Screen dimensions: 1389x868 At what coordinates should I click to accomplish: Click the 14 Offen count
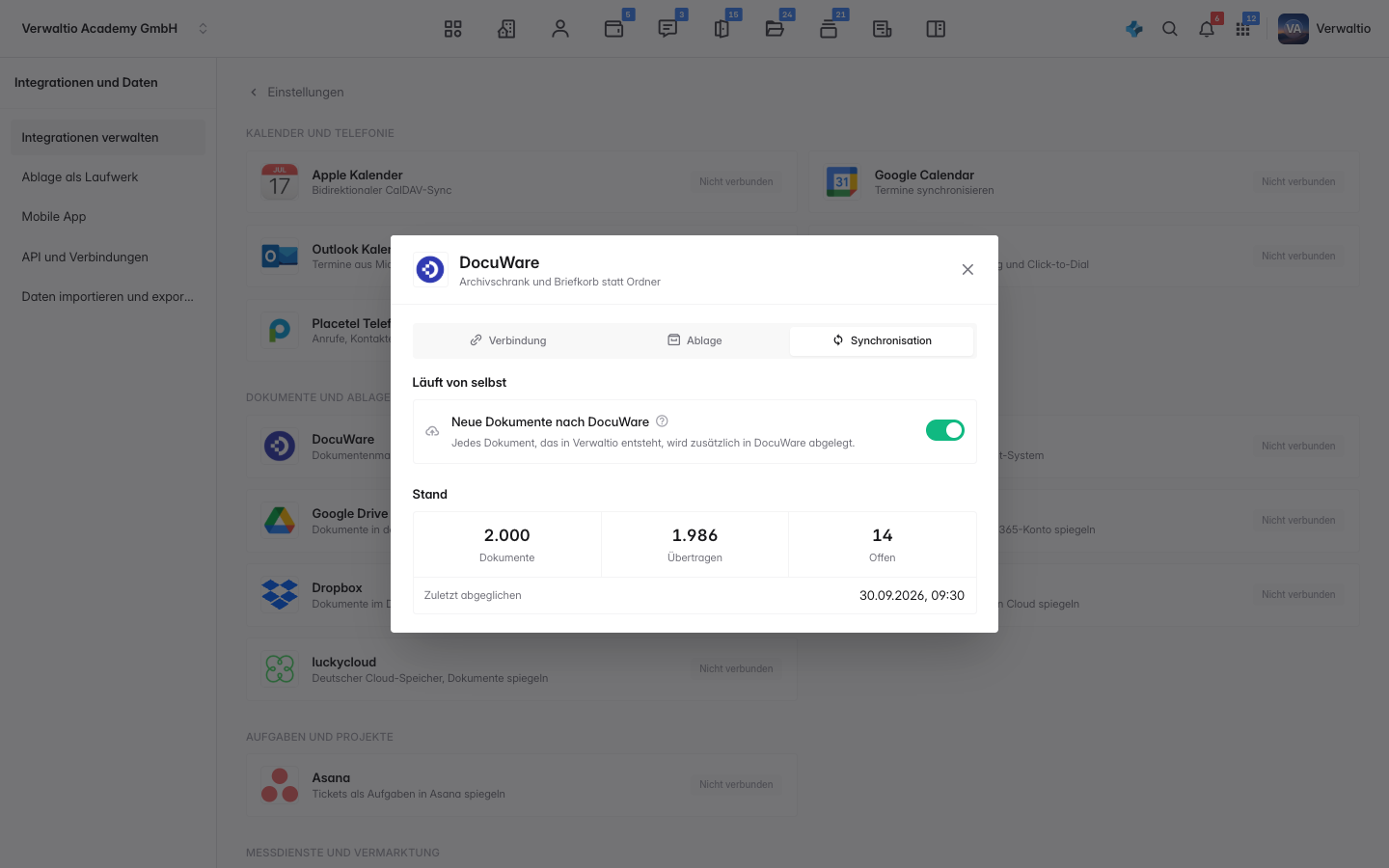(883, 544)
